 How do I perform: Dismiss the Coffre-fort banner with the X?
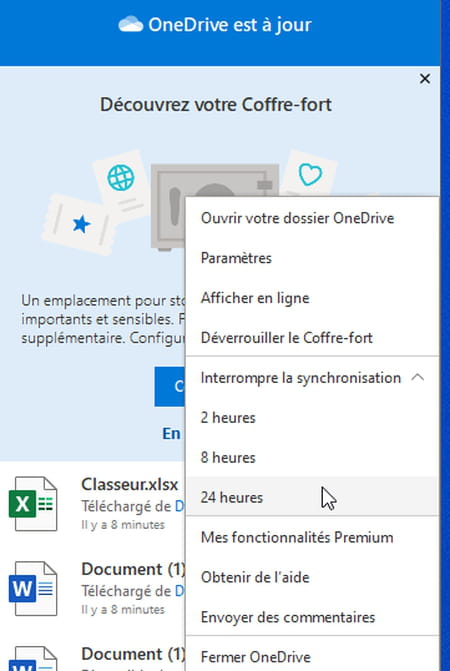(425, 79)
